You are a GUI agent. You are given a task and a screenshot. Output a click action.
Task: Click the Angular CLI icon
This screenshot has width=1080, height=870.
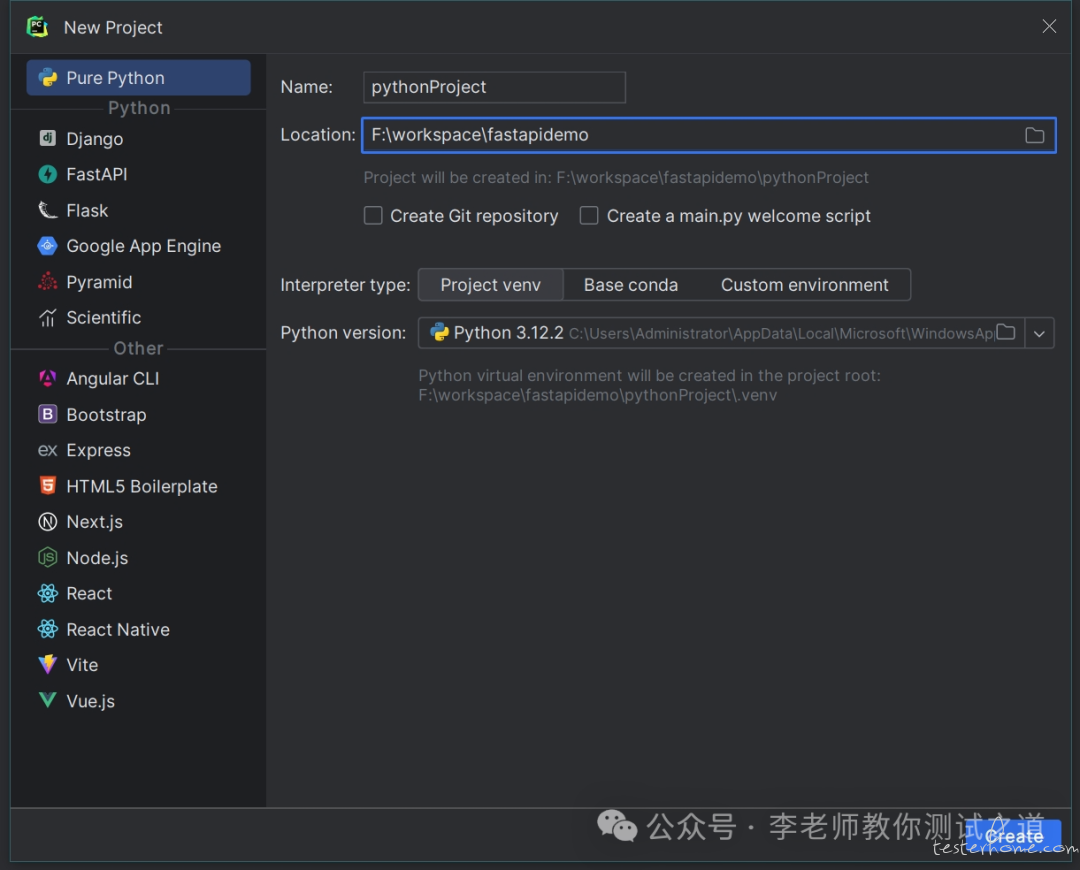tap(48, 378)
